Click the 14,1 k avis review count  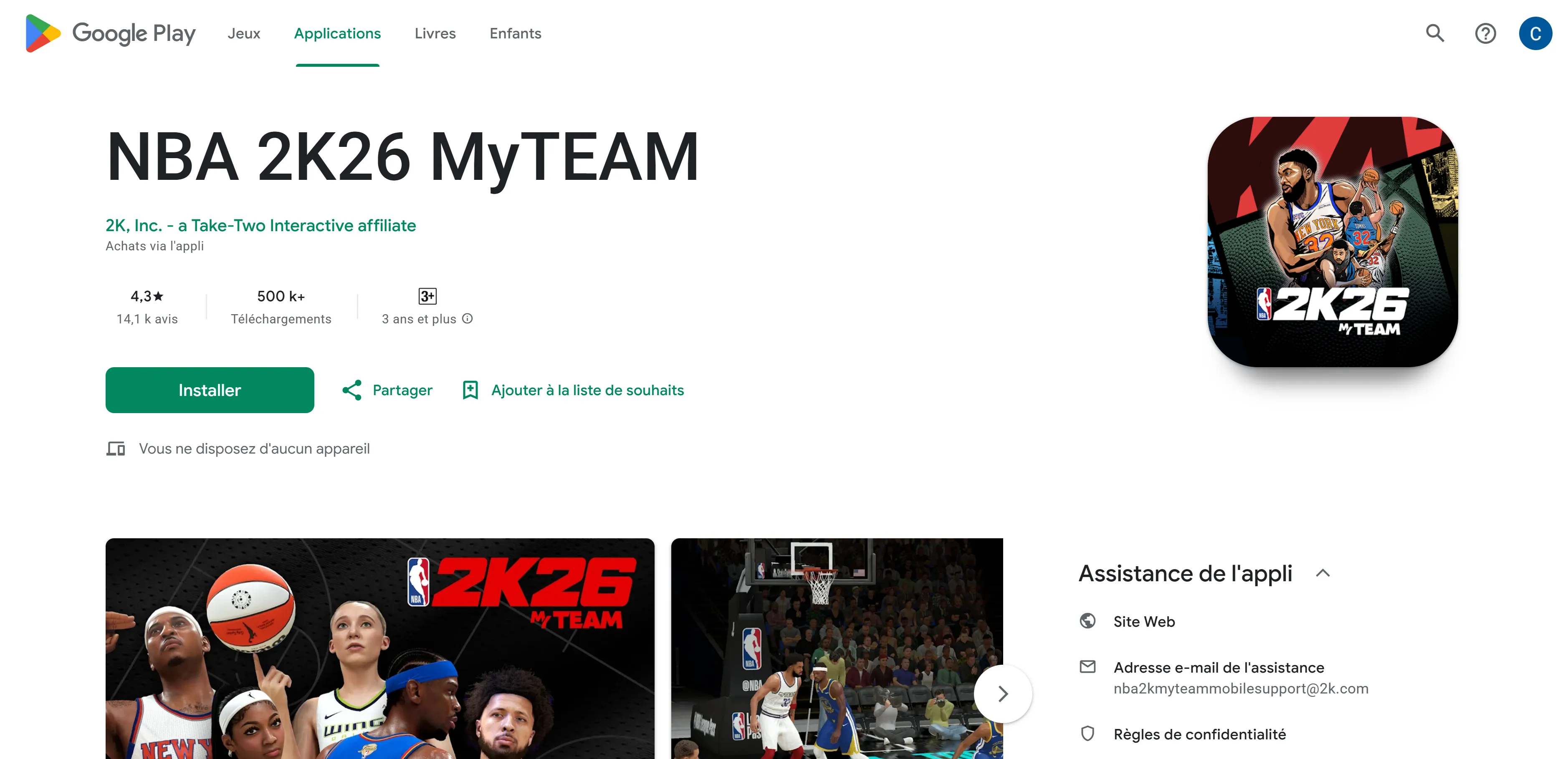147,319
